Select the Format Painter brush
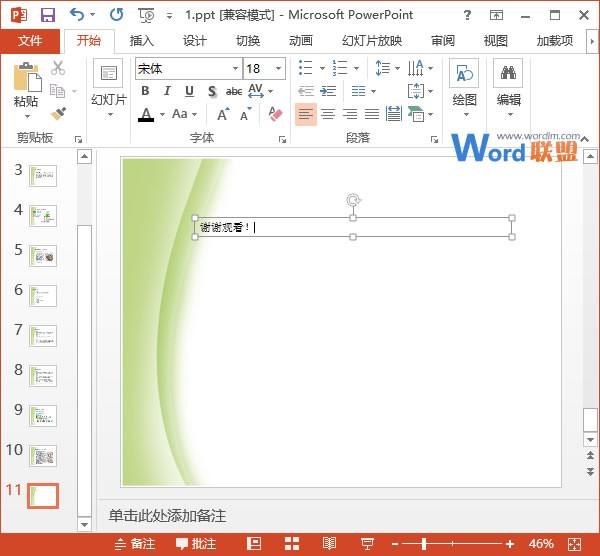The image size is (600, 556). click(x=58, y=114)
